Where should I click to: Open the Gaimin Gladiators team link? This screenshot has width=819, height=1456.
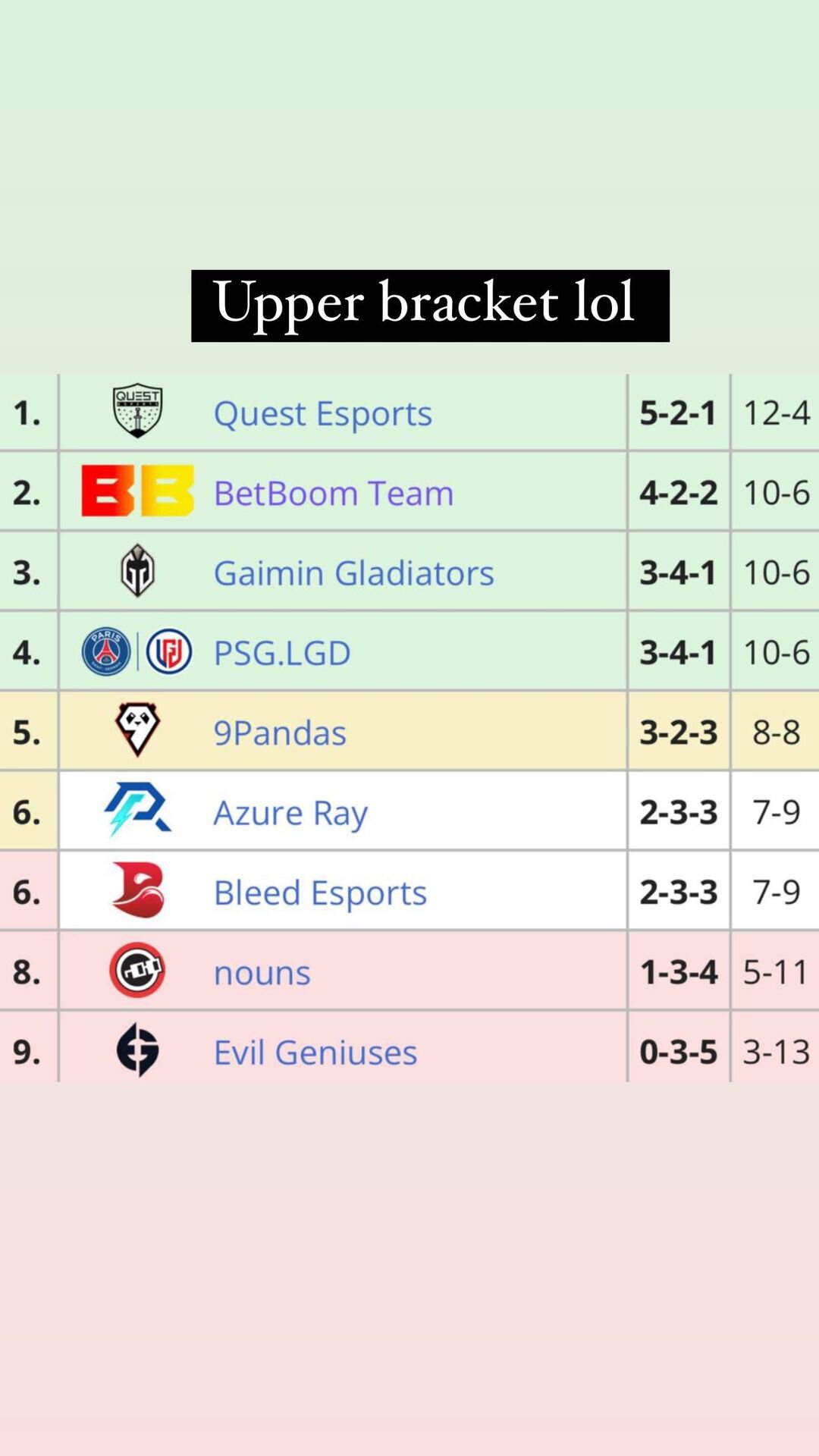click(x=354, y=573)
